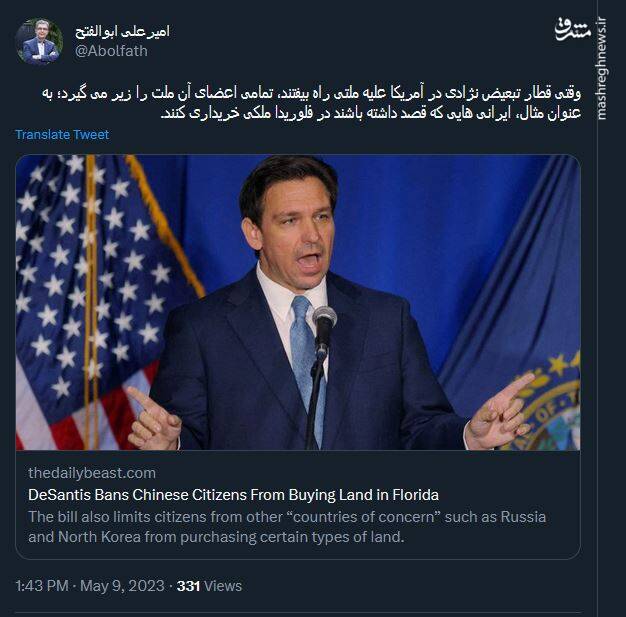Click the first line of Persian tweet text
626x617 pixels.
[x=311, y=94]
